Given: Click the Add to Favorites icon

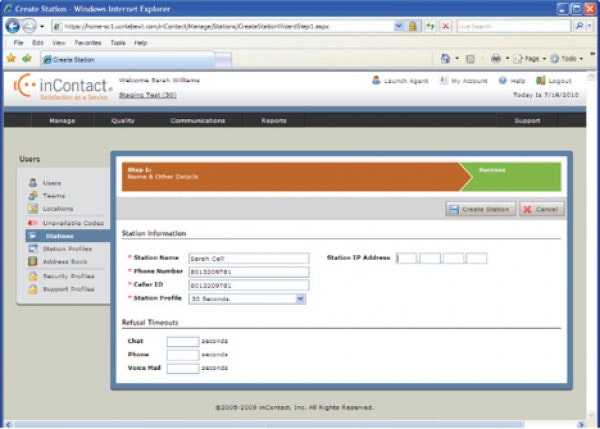Looking at the screenshot, I should click(27, 59).
